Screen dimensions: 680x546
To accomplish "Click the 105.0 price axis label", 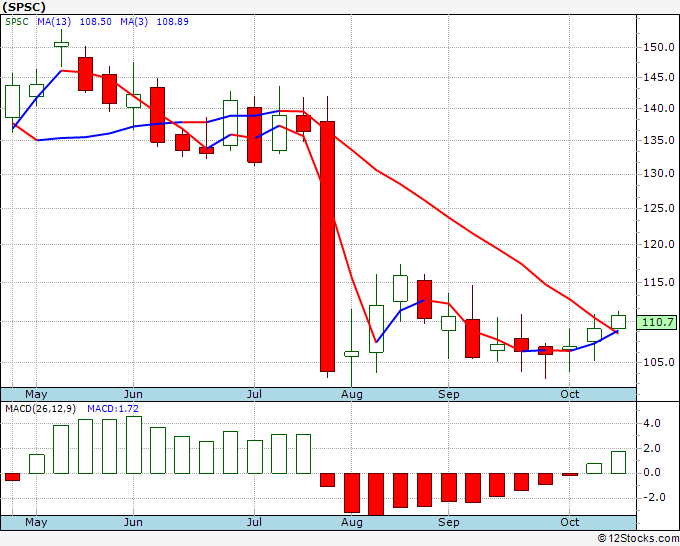I will (x=659, y=362).
